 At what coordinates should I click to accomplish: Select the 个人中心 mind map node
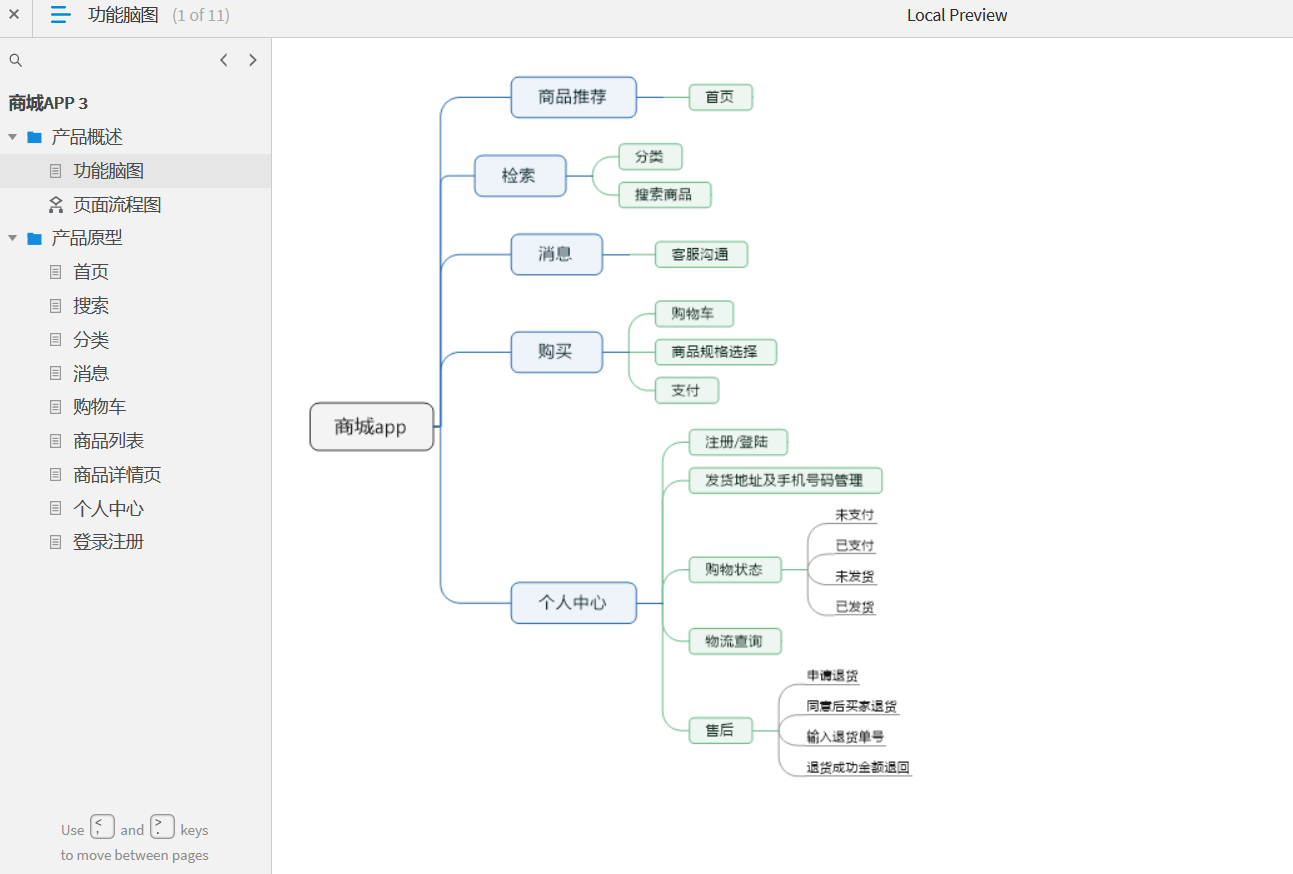574,603
